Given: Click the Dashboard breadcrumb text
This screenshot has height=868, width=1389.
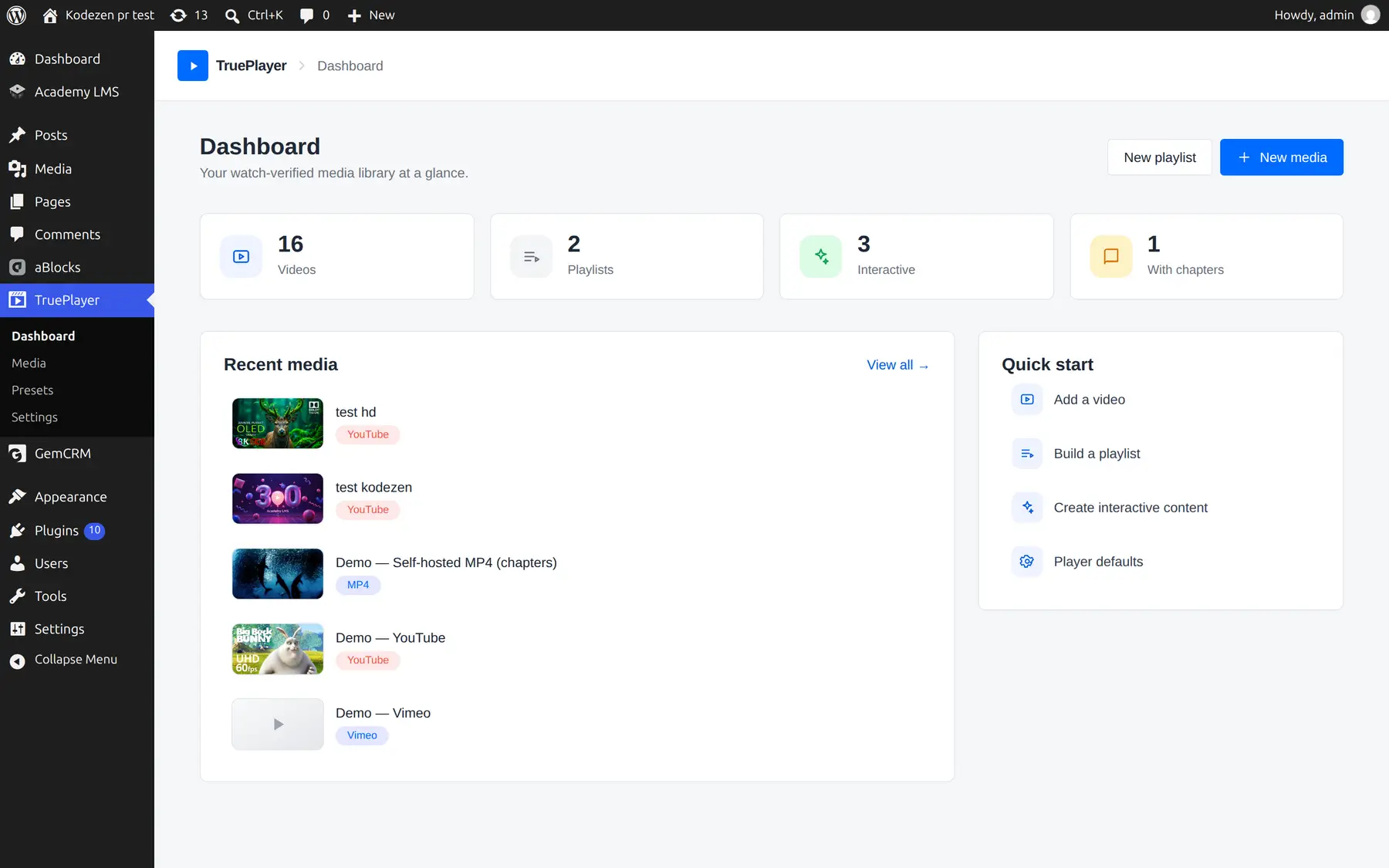Looking at the screenshot, I should pyautogui.click(x=350, y=66).
